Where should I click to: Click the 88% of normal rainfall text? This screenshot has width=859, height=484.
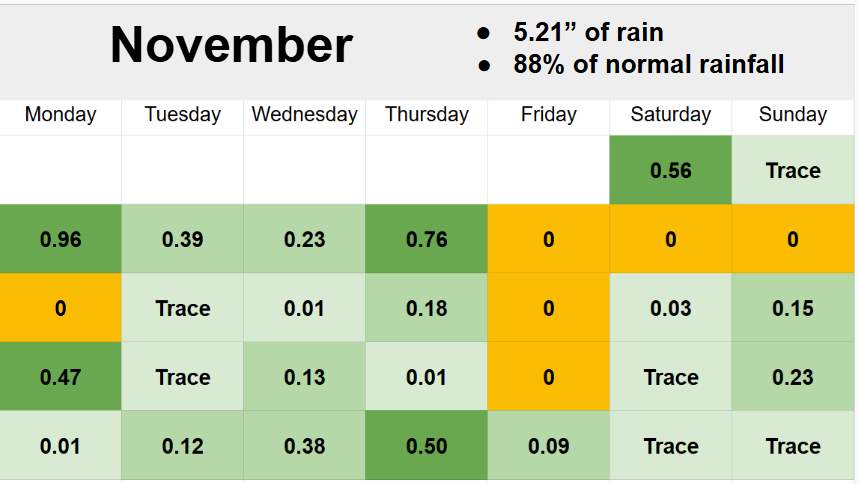point(648,65)
